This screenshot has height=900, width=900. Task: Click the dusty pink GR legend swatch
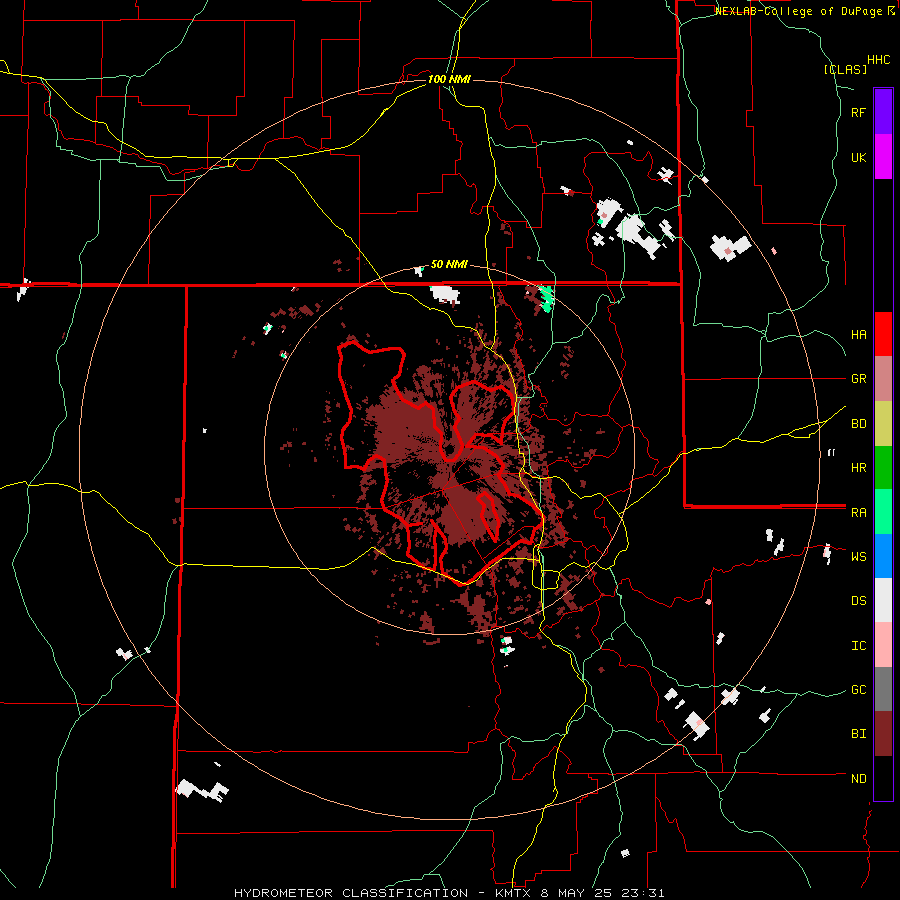click(883, 379)
